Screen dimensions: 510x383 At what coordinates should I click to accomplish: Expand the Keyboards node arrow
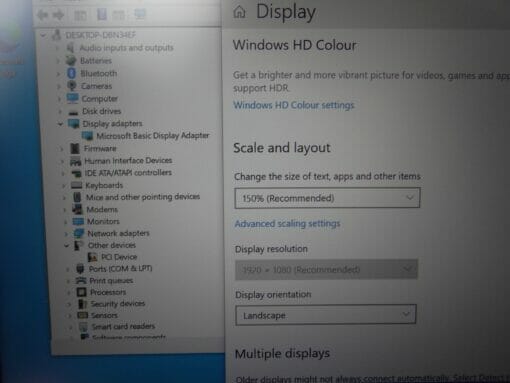click(x=64, y=186)
